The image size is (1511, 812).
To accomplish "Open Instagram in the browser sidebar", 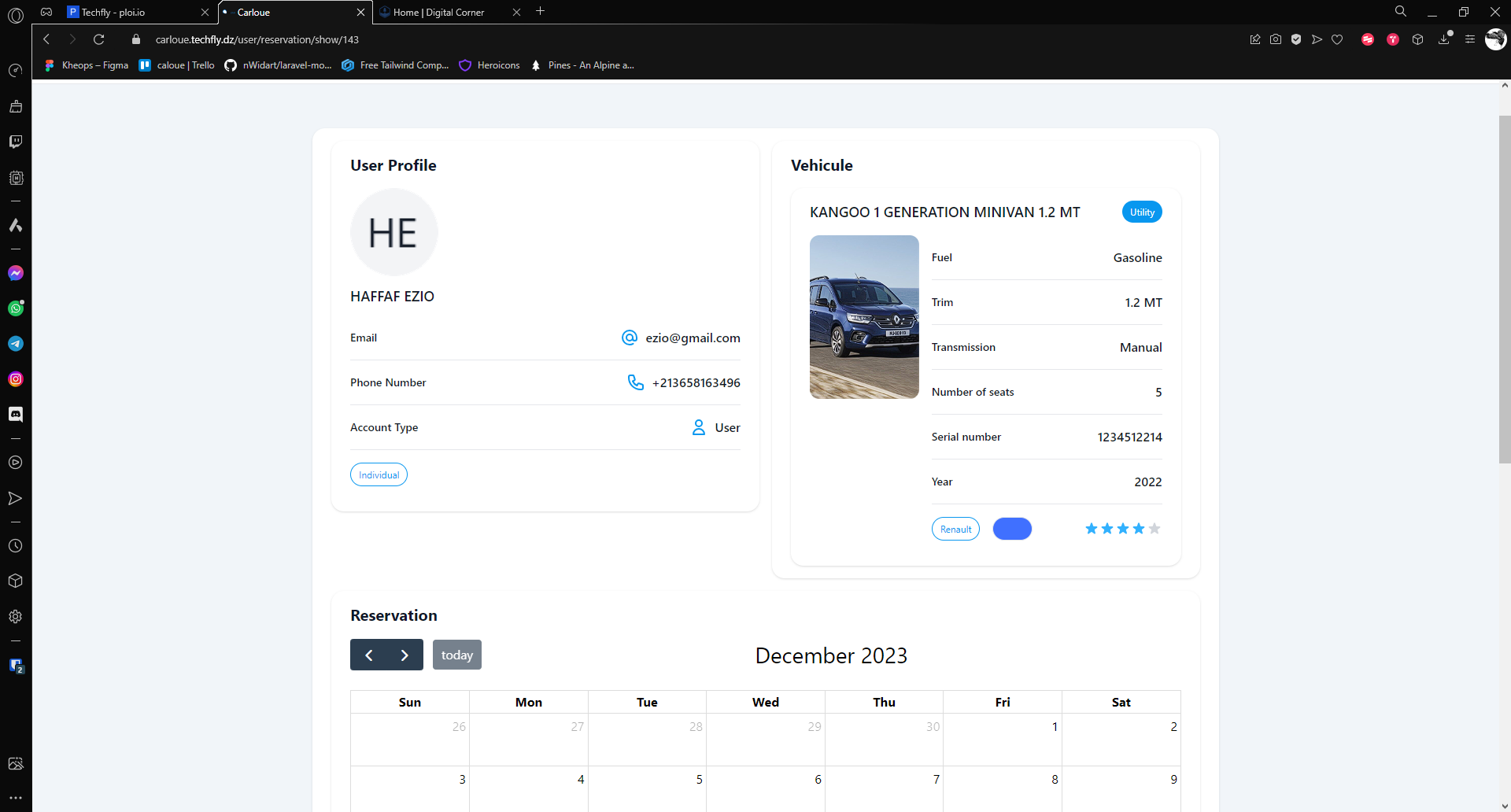I will tap(16, 379).
